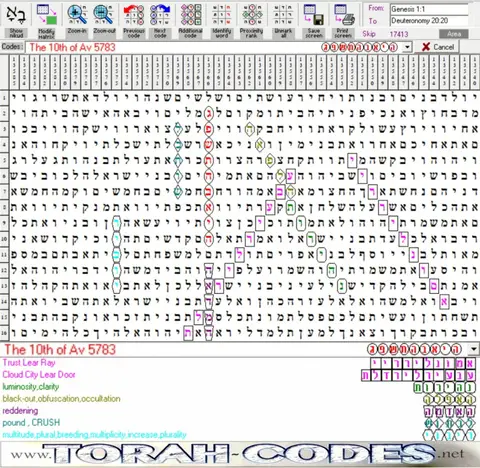
Task: Click row header 1 of the matrix
Action: (x=4, y=98)
